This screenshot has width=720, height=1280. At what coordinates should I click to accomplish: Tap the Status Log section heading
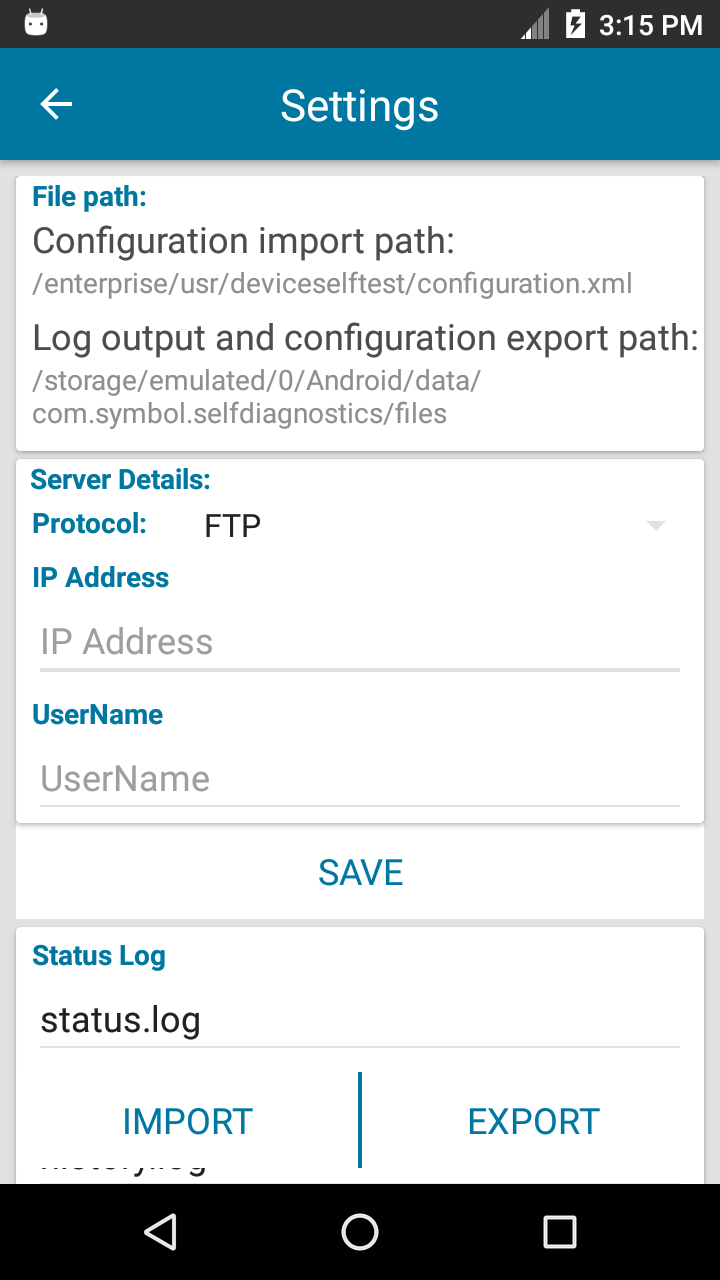[99, 956]
